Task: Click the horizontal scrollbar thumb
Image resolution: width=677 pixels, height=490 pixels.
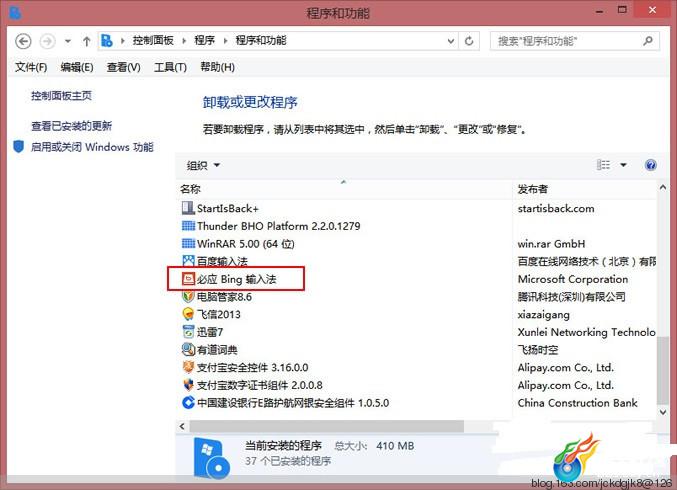Action: pyautogui.click(x=327, y=427)
